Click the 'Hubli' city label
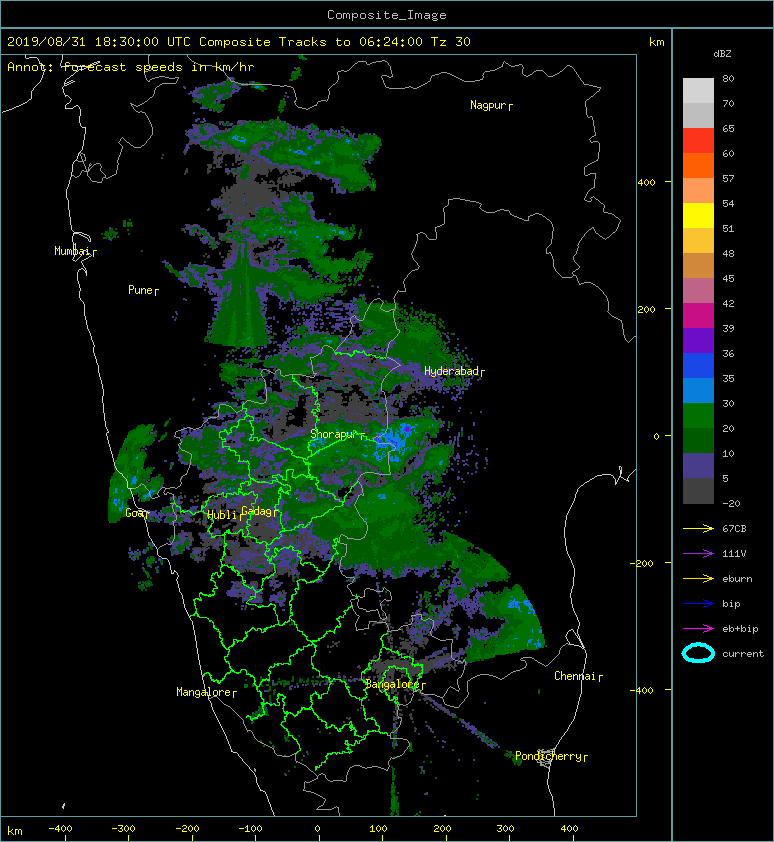774x842 pixels. (x=223, y=516)
